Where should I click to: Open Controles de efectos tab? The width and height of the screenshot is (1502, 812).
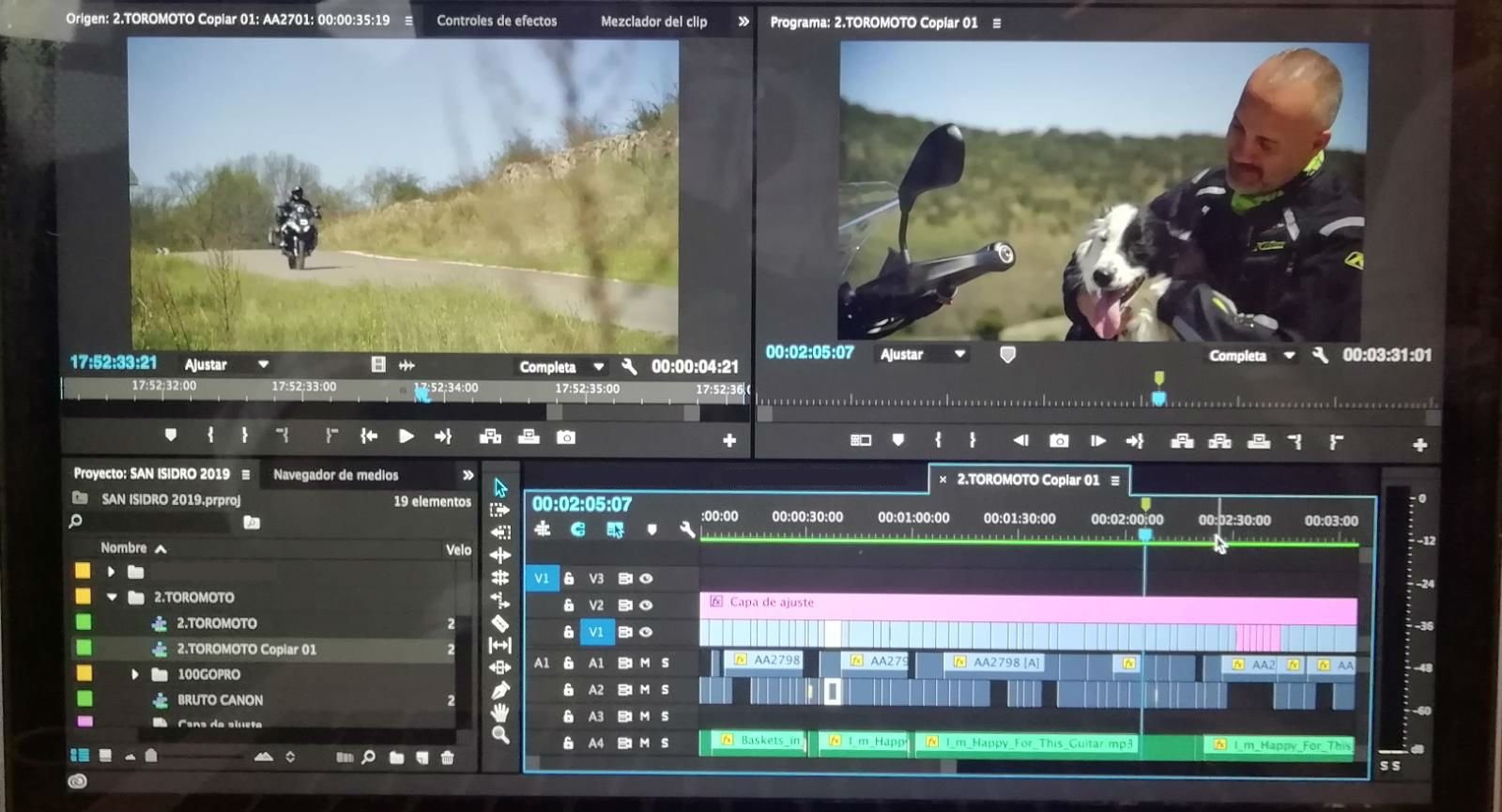497,21
